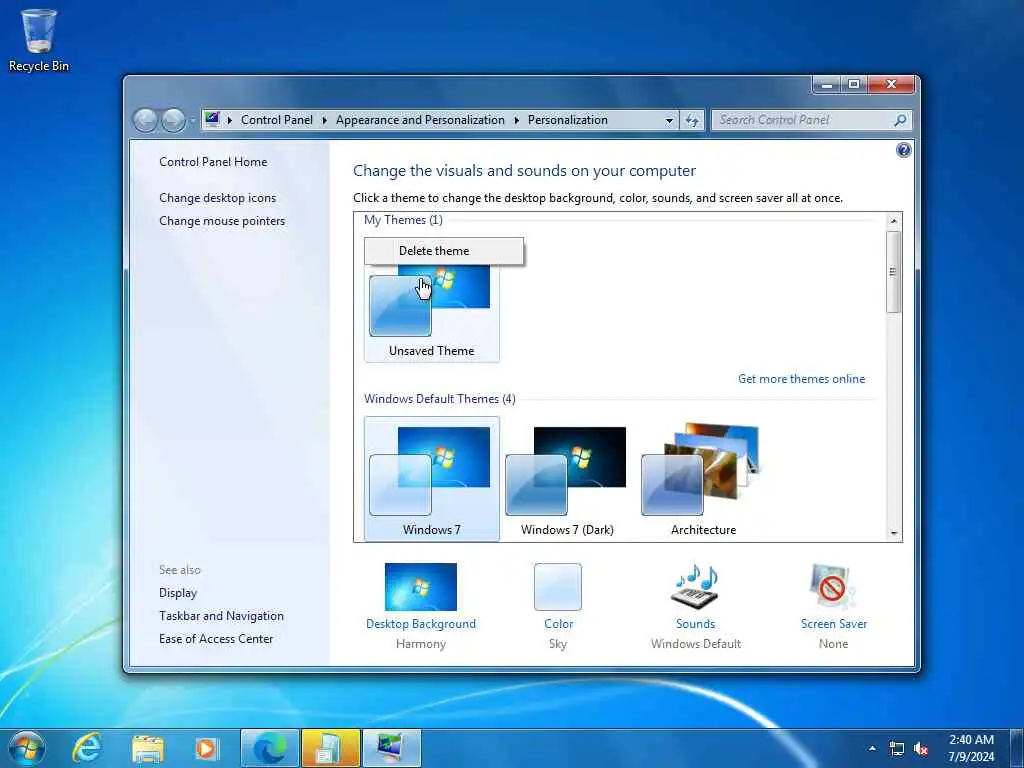Select the Unsaved Theme thumbnail
The height and width of the screenshot is (768, 1024).
(432, 313)
